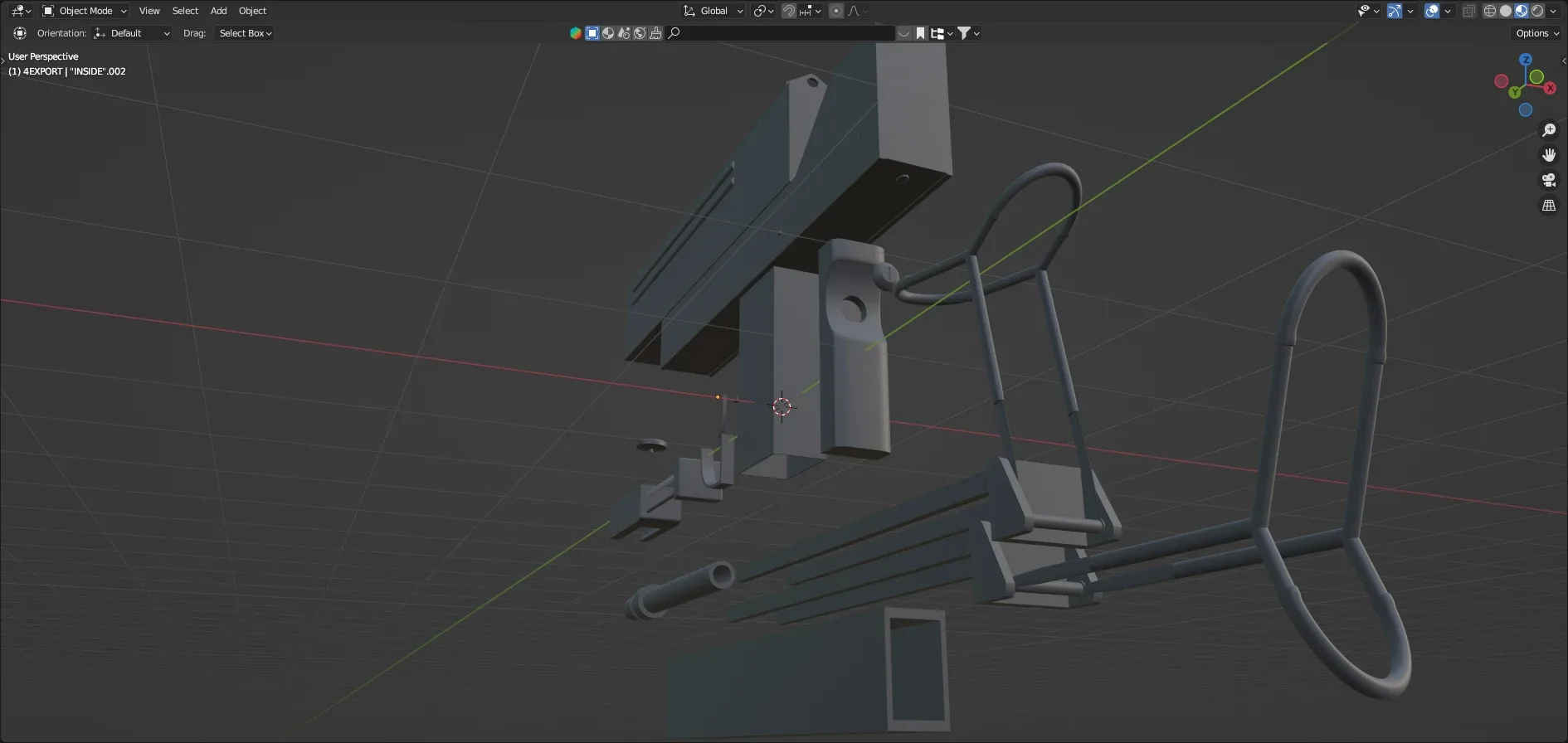This screenshot has height=743, width=1568.
Task: Switch to wireframe shading
Action: tap(1490, 11)
